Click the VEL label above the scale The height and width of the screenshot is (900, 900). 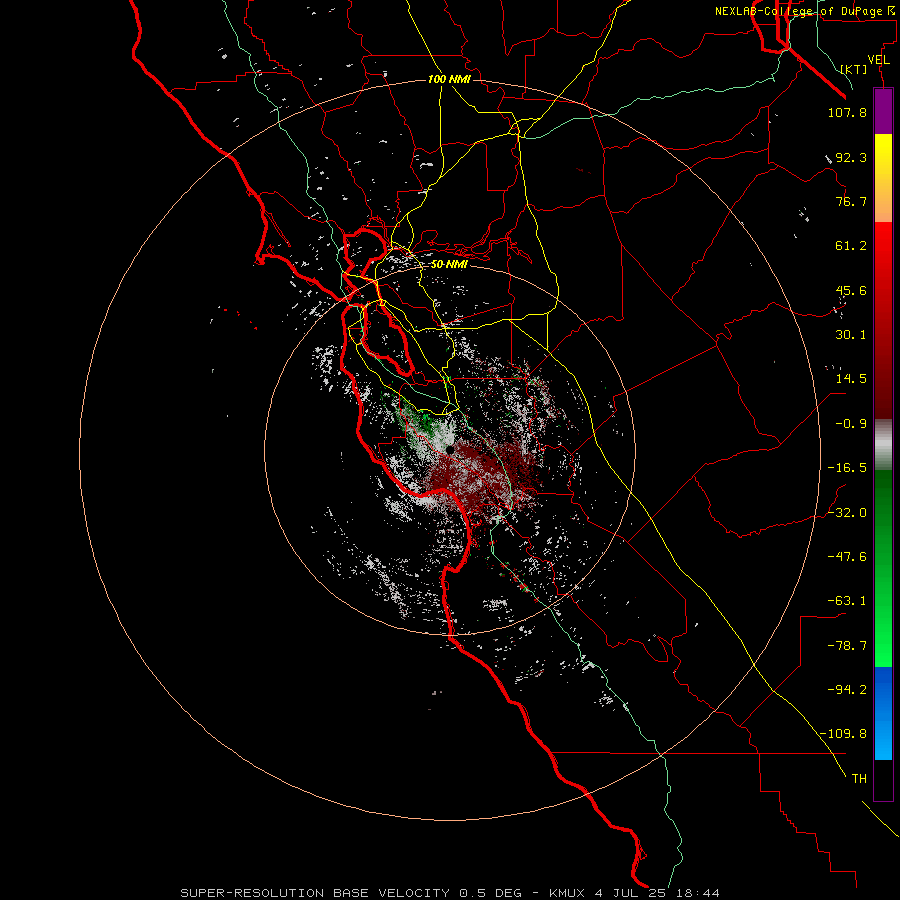878,60
